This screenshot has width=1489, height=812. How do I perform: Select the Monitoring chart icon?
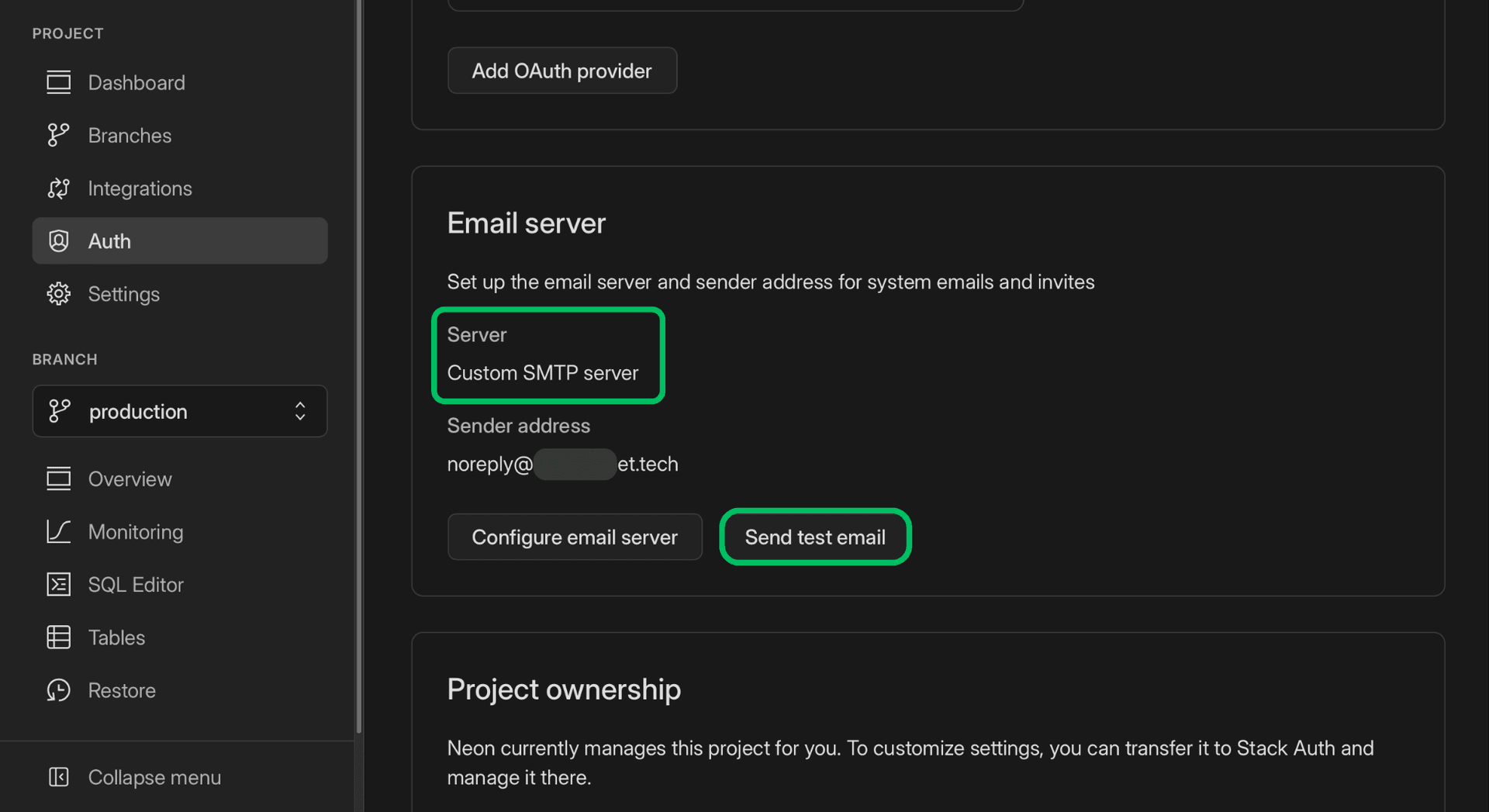pyautogui.click(x=58, y=531)
